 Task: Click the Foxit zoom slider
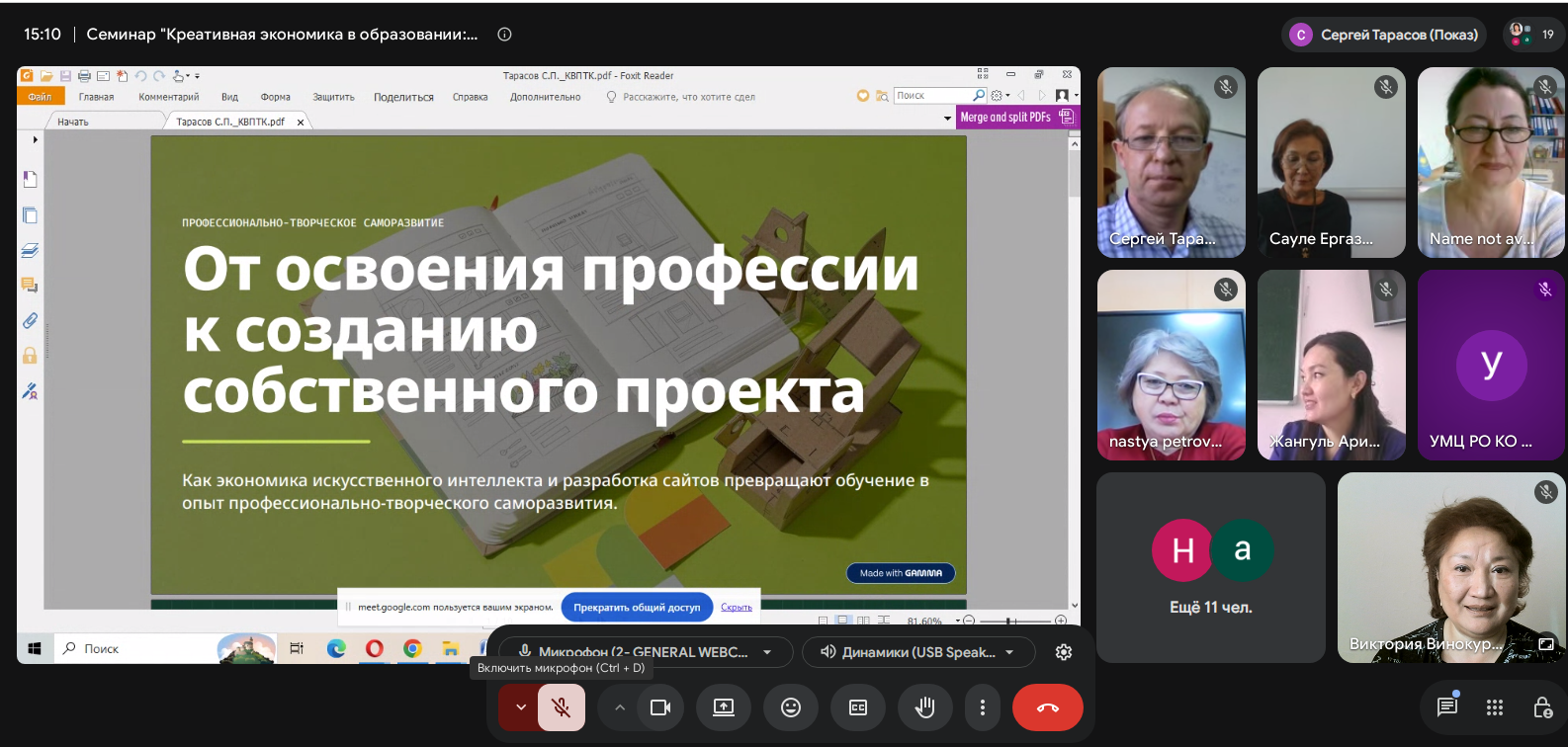click(1014, 621)
